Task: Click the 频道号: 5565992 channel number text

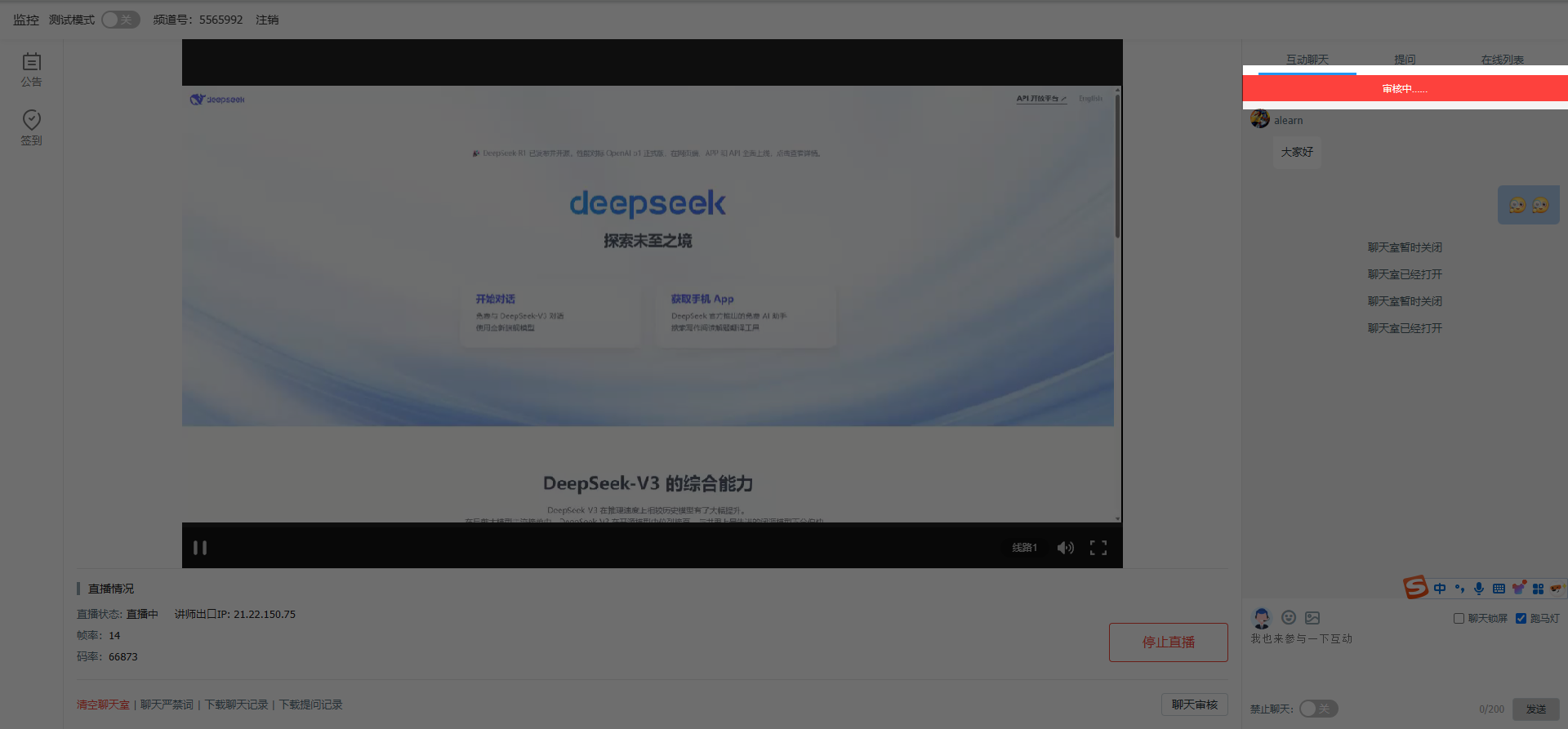Action: [x=198, y=20]
